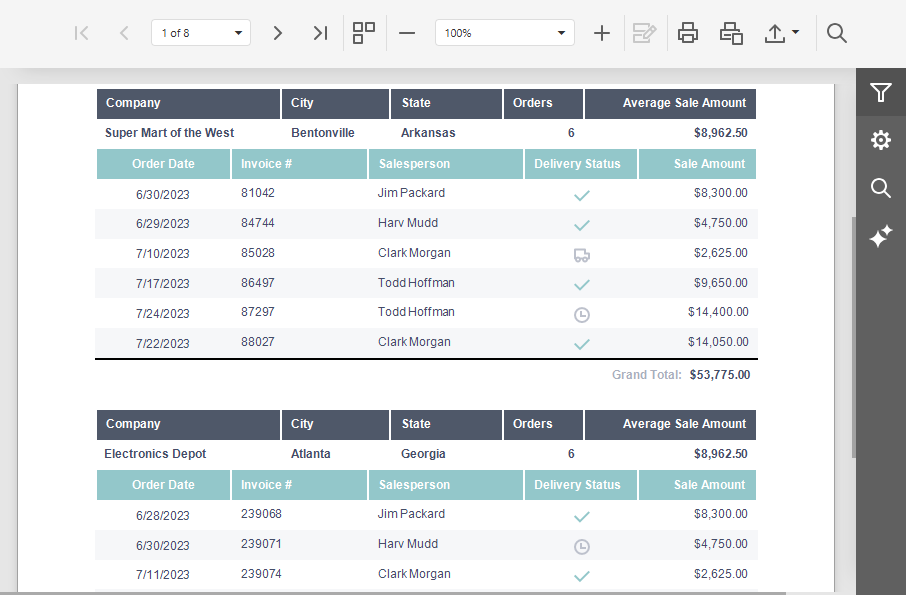Click delivered checkmark for invoice 81042
906x595 pixels.
coord(581,195)
